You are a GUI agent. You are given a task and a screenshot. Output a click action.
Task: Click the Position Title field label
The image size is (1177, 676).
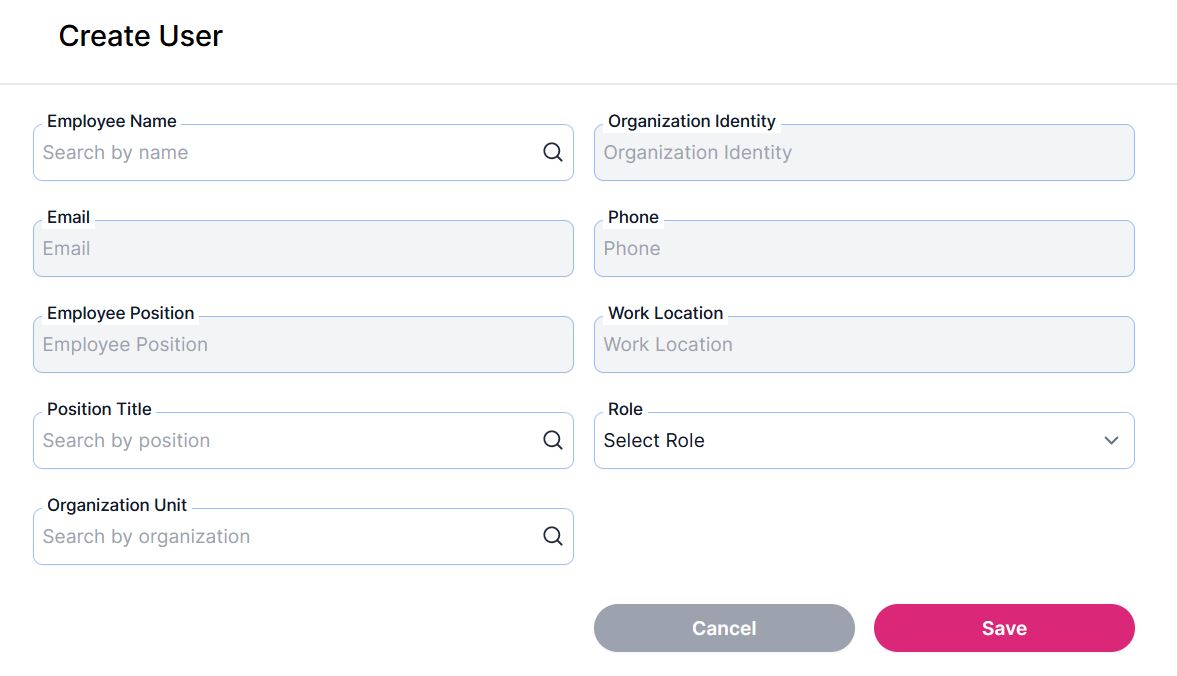click(x=99, y=409)
